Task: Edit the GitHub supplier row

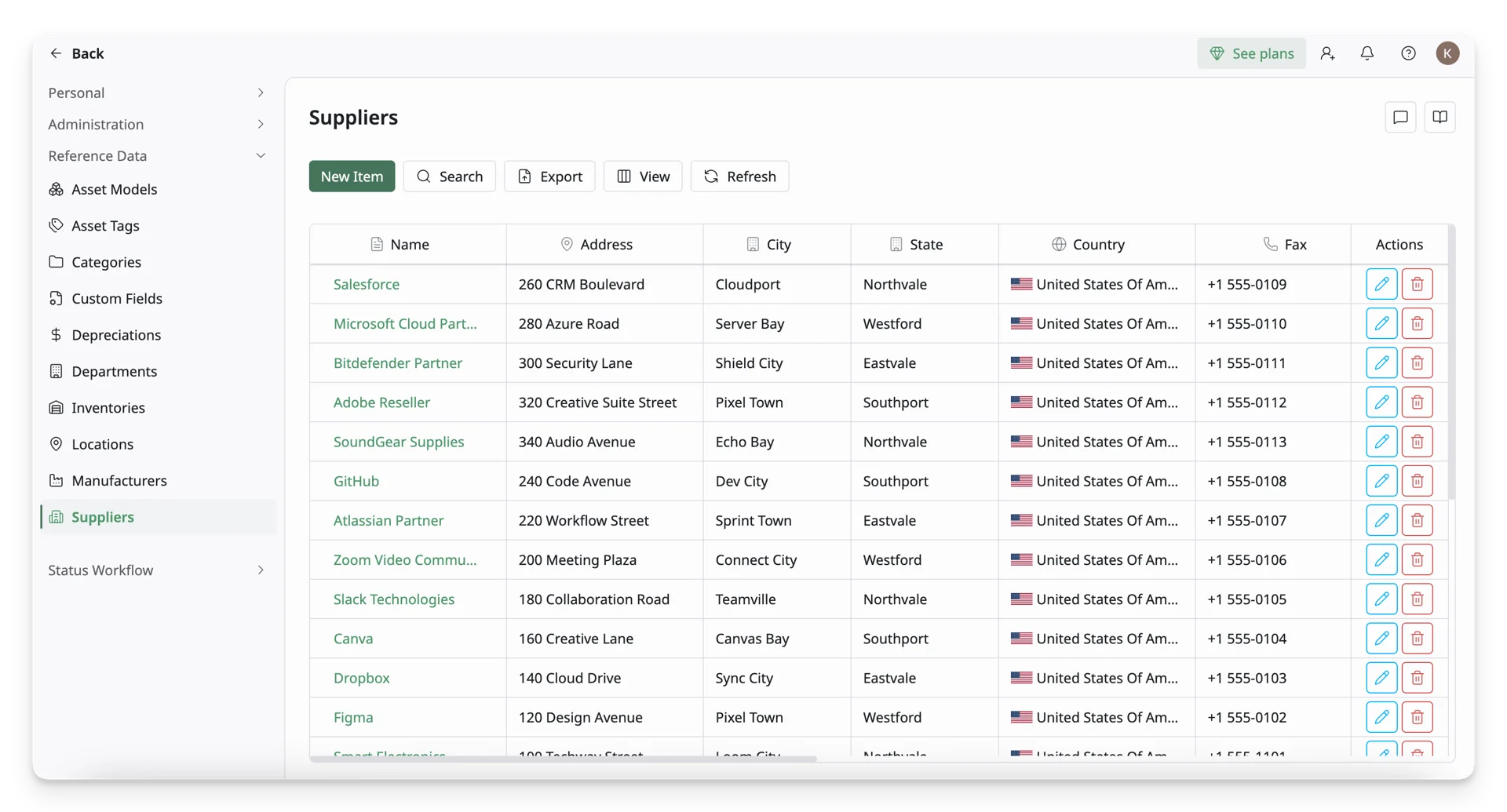Action: (x=1381, y=481)
